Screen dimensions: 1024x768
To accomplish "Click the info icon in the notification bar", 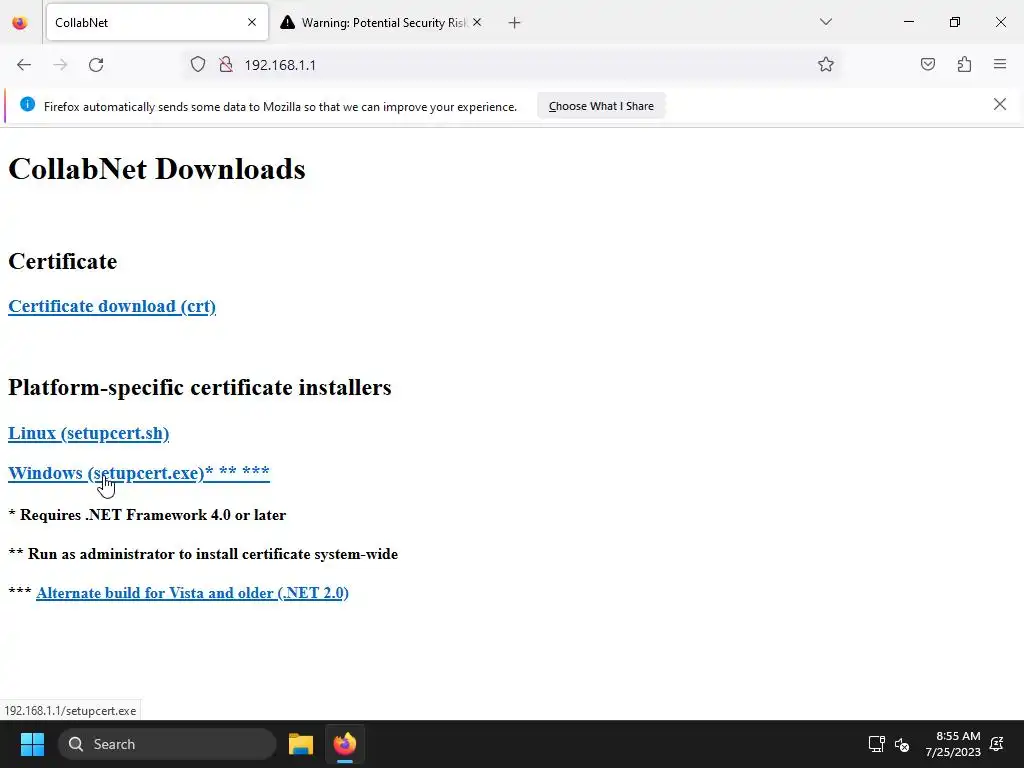I will click(x=27, y=104).
